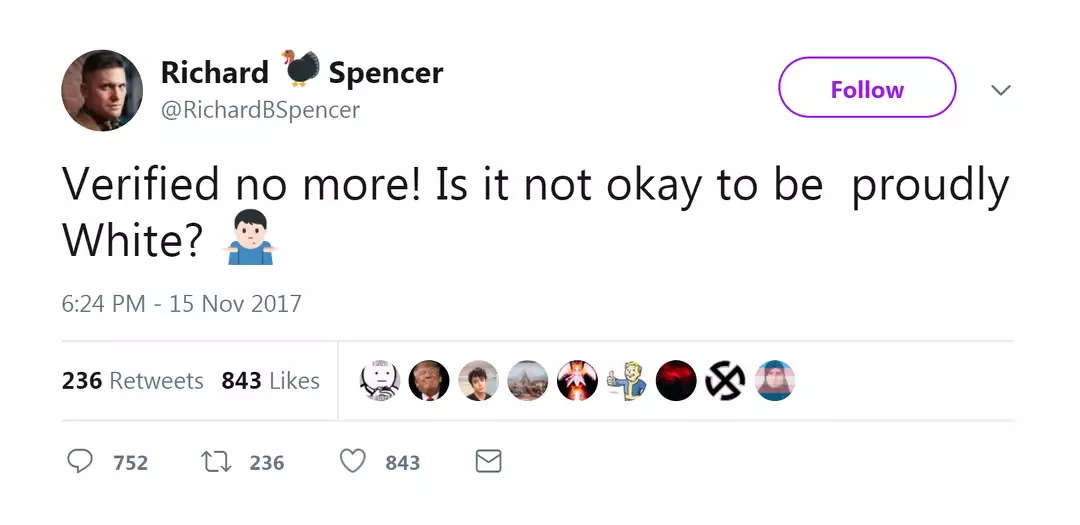
Task: Click the reply speech bubble icon
Action: [80, 461]
